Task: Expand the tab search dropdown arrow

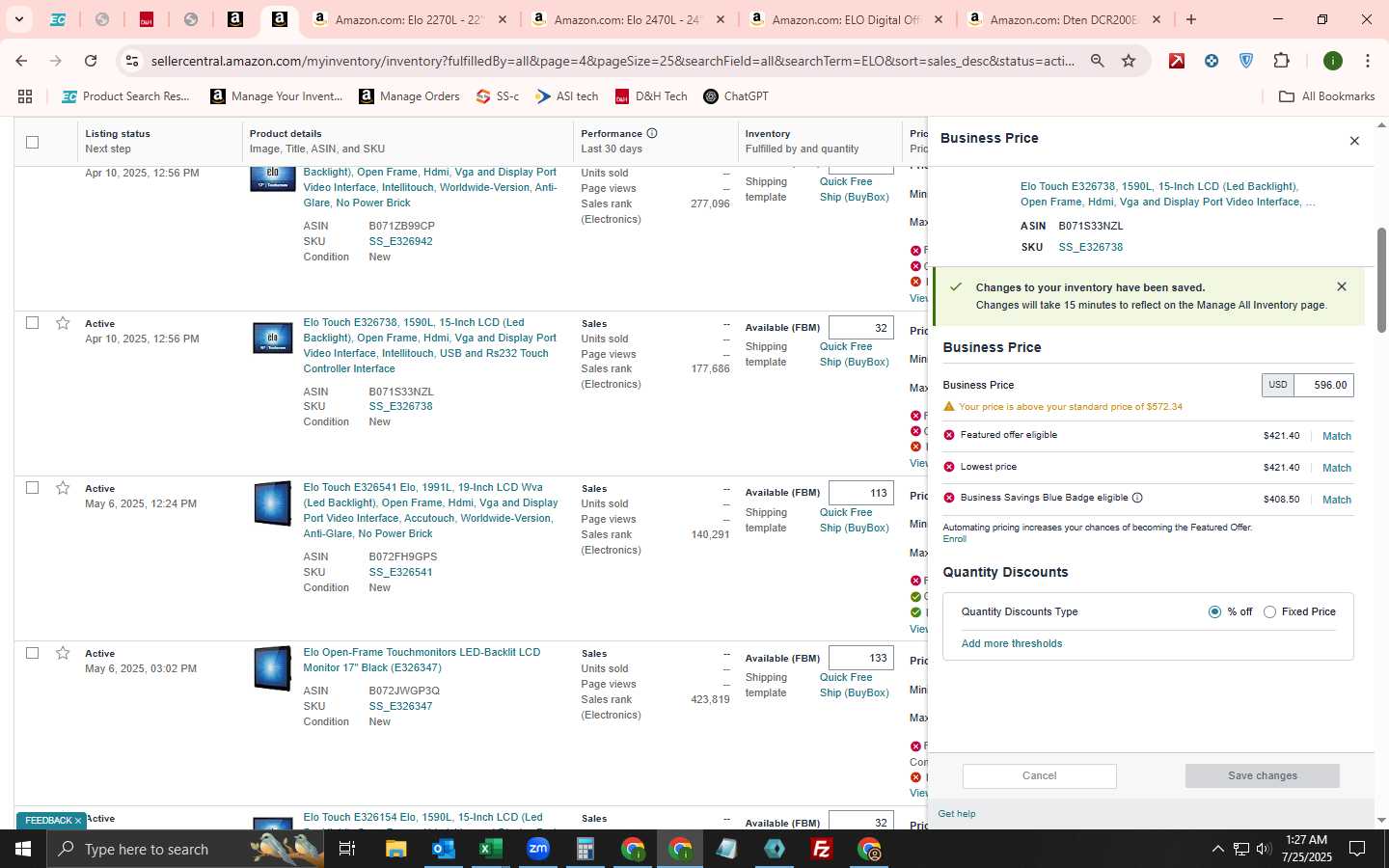Action: (x=18, y=19)
